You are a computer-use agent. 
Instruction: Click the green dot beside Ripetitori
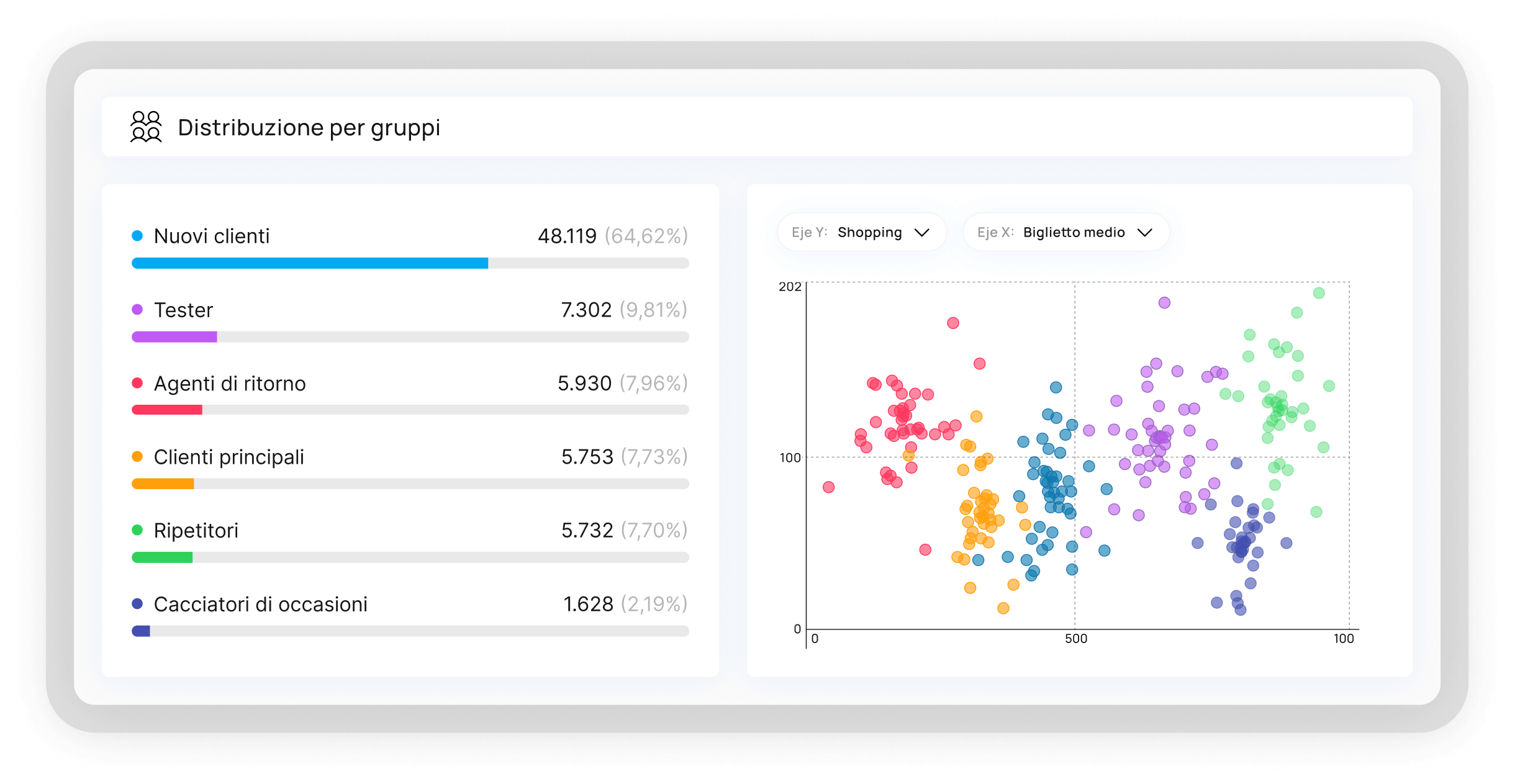click(137, 530)
